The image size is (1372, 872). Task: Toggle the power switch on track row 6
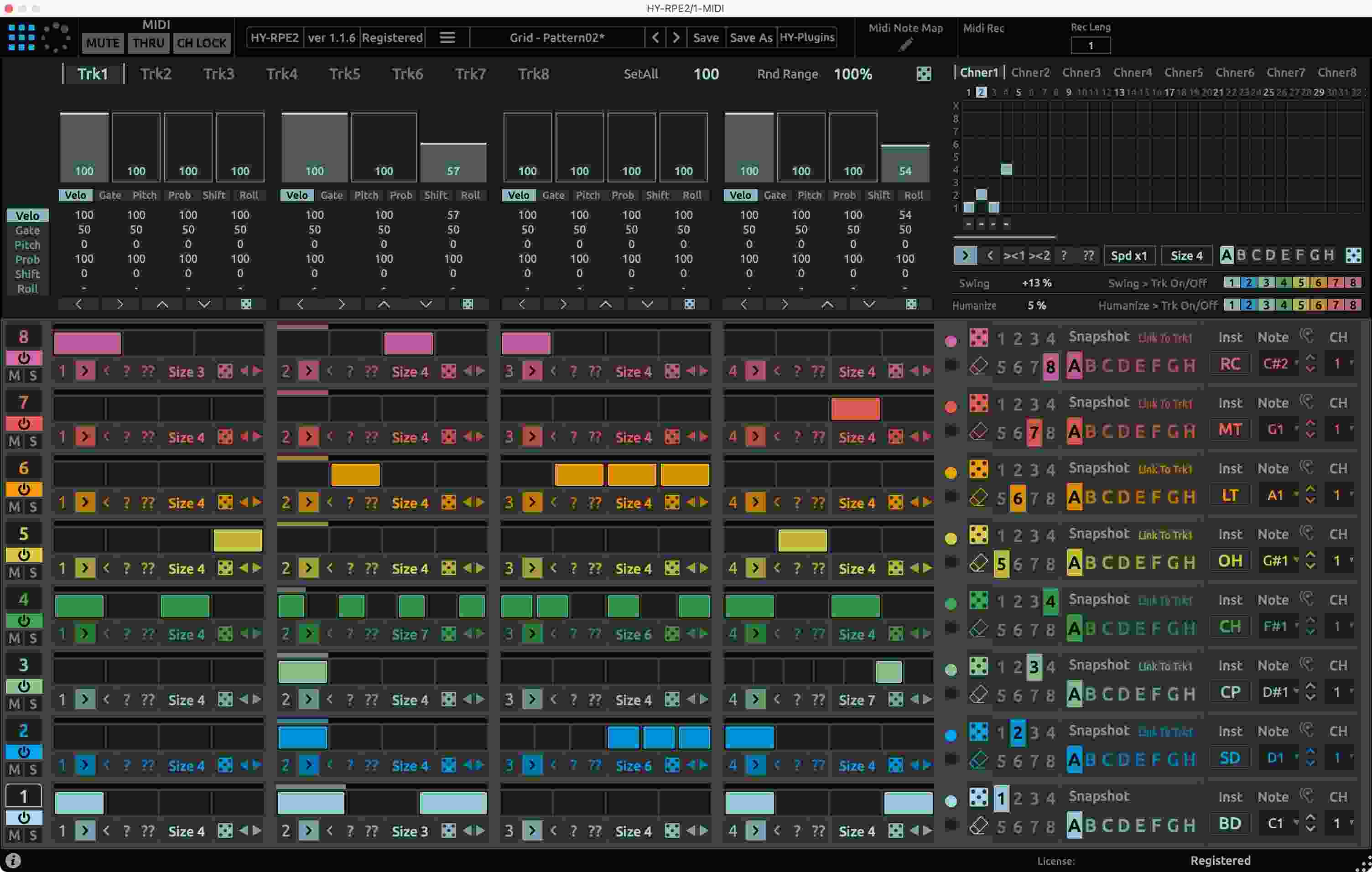tap(23, 490)
